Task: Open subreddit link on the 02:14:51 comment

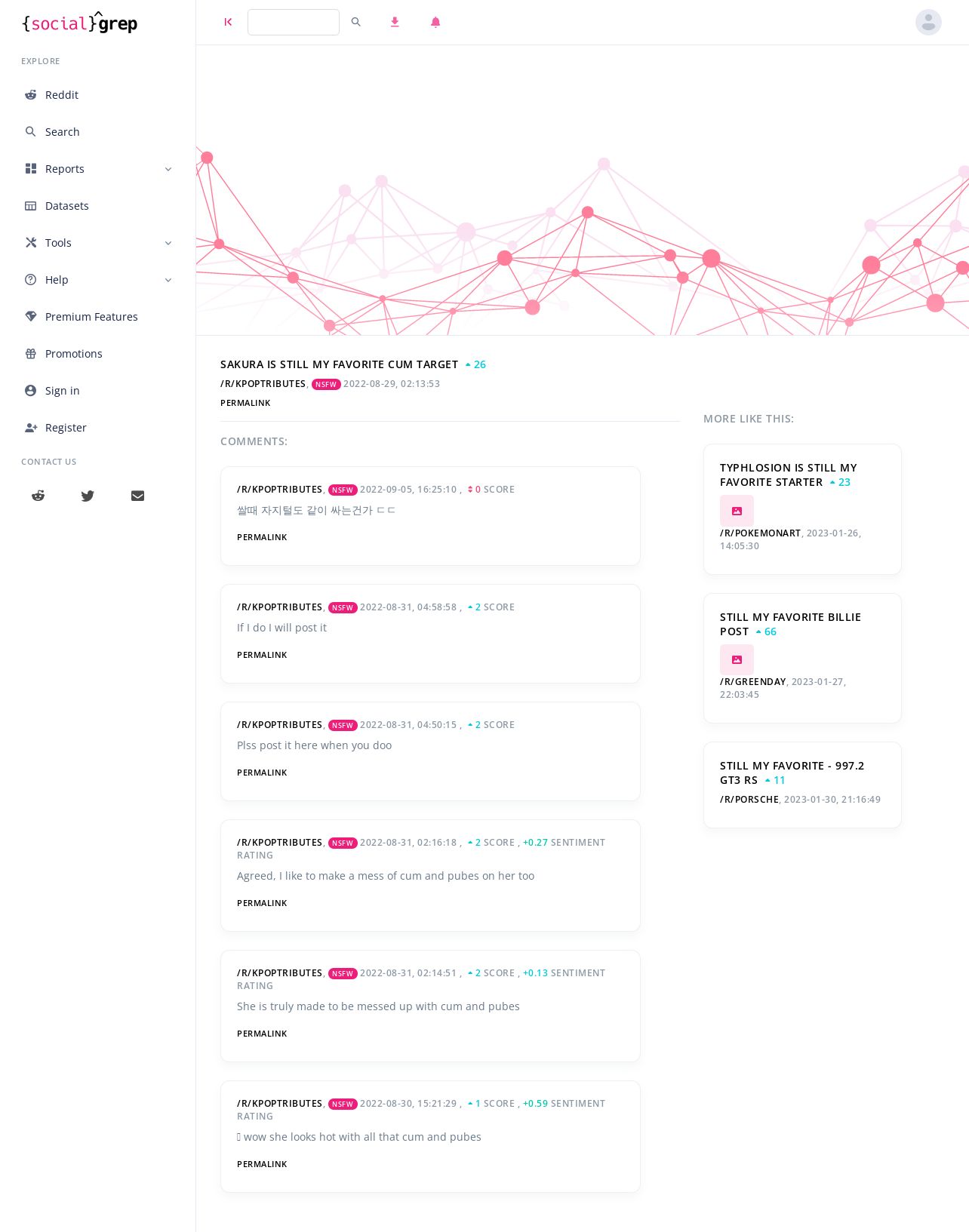Action: (279, 973)
